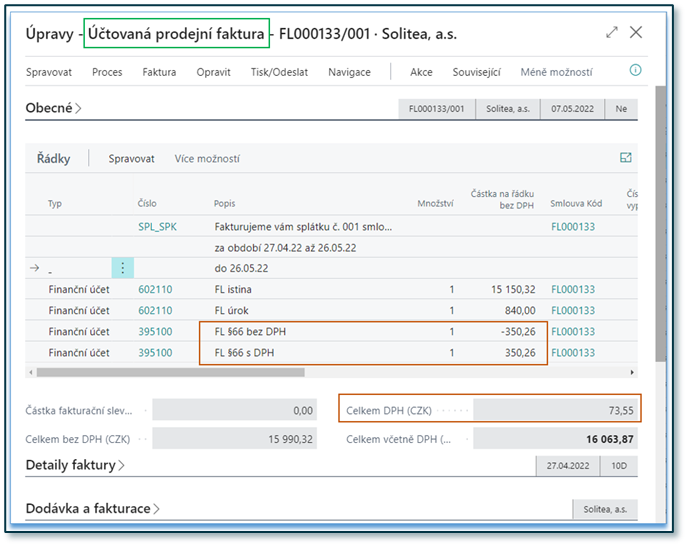Expand the Detaily faktury section
Image resolution: width=687 pixels, height=546 pixels.
coord(75,465)
